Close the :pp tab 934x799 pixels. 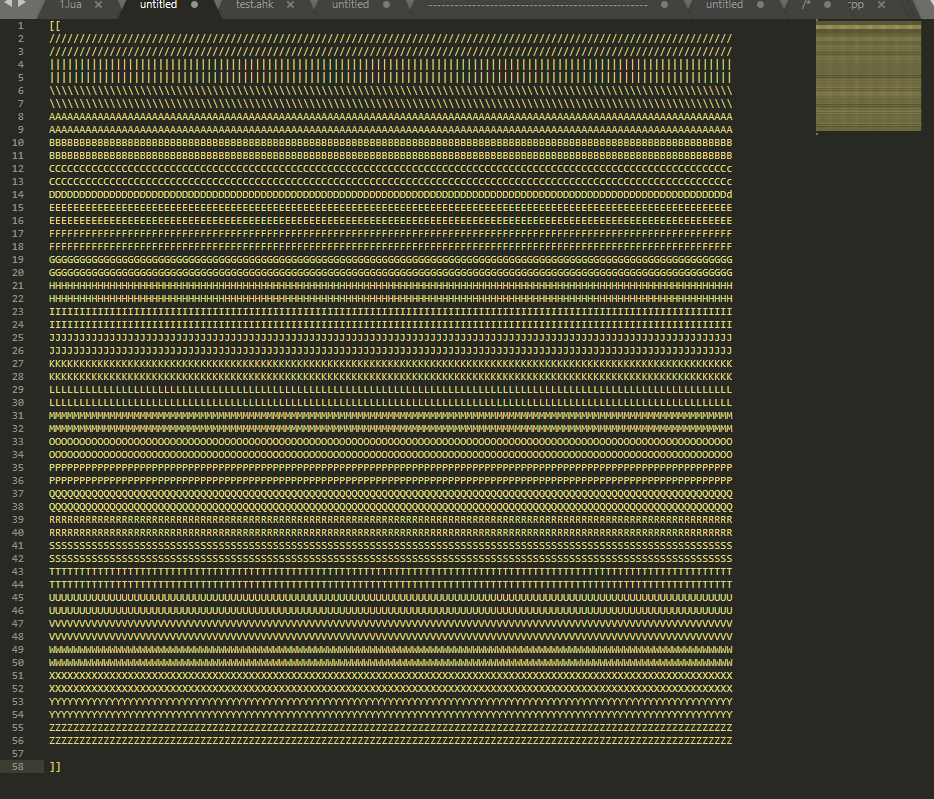point(882,5)
